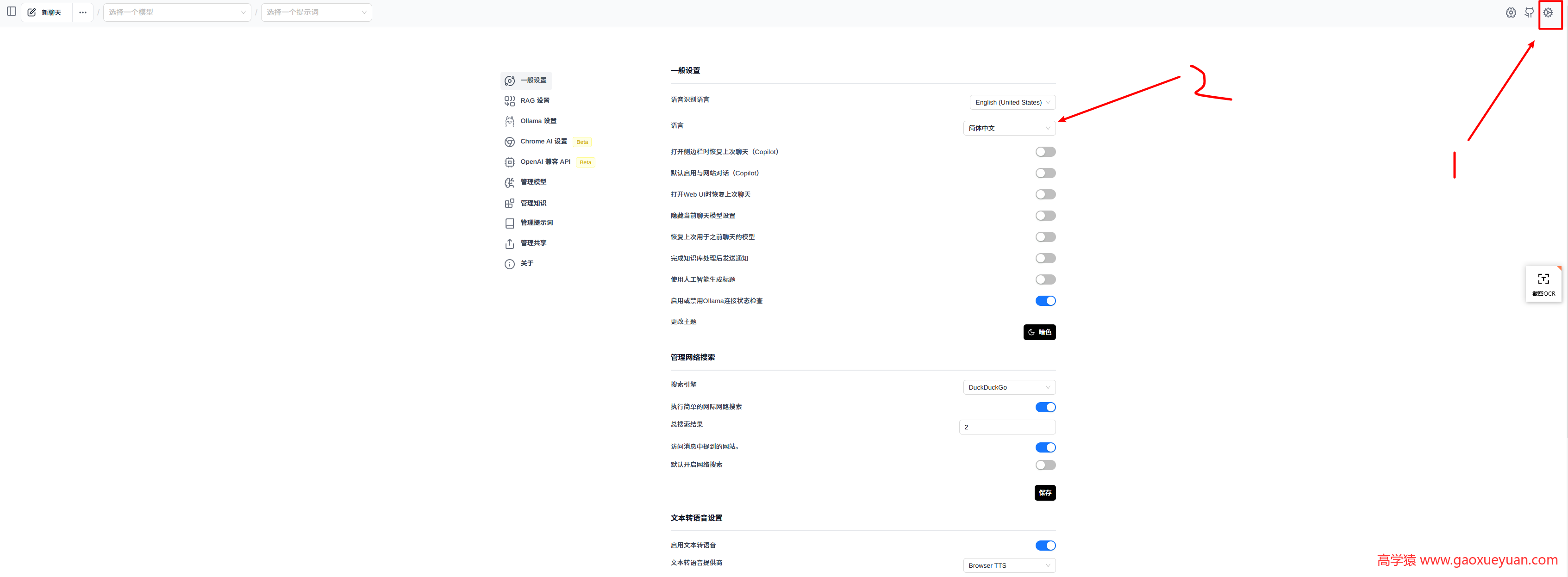Open the 管理知识 section
The height and width of the screenshot is (577, 1568).
534,203
